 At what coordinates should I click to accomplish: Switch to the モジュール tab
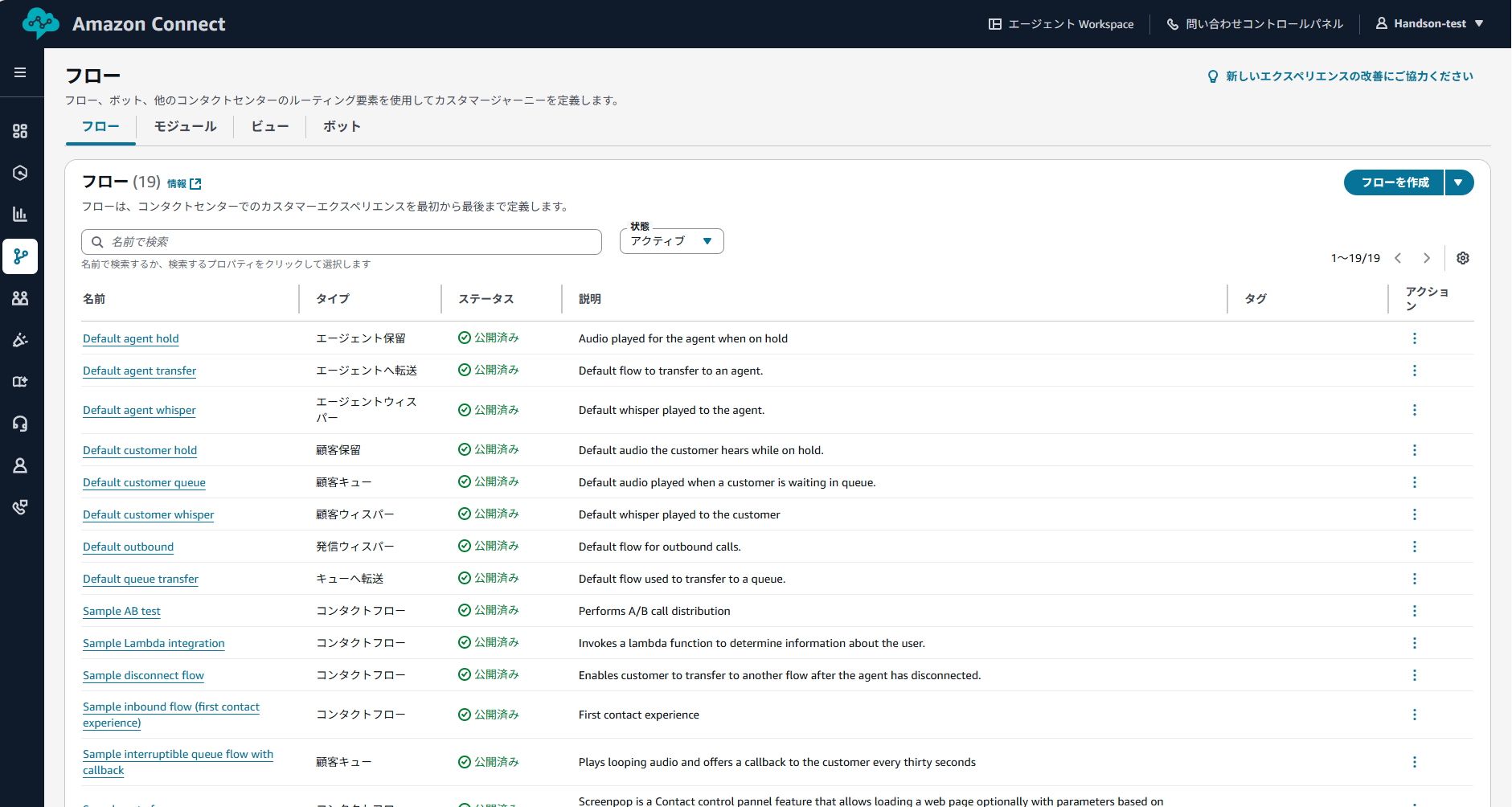coord(184,126)
